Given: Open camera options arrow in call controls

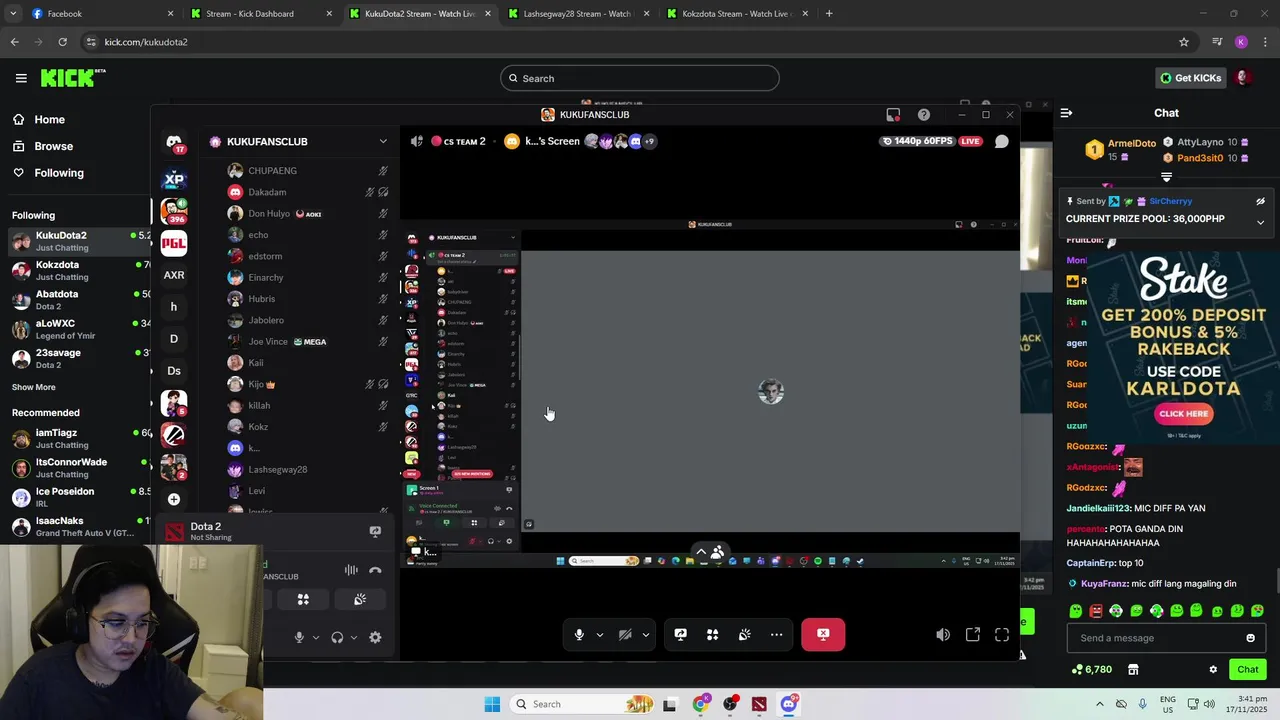Looking at the screenshot, I should (646, 635).
